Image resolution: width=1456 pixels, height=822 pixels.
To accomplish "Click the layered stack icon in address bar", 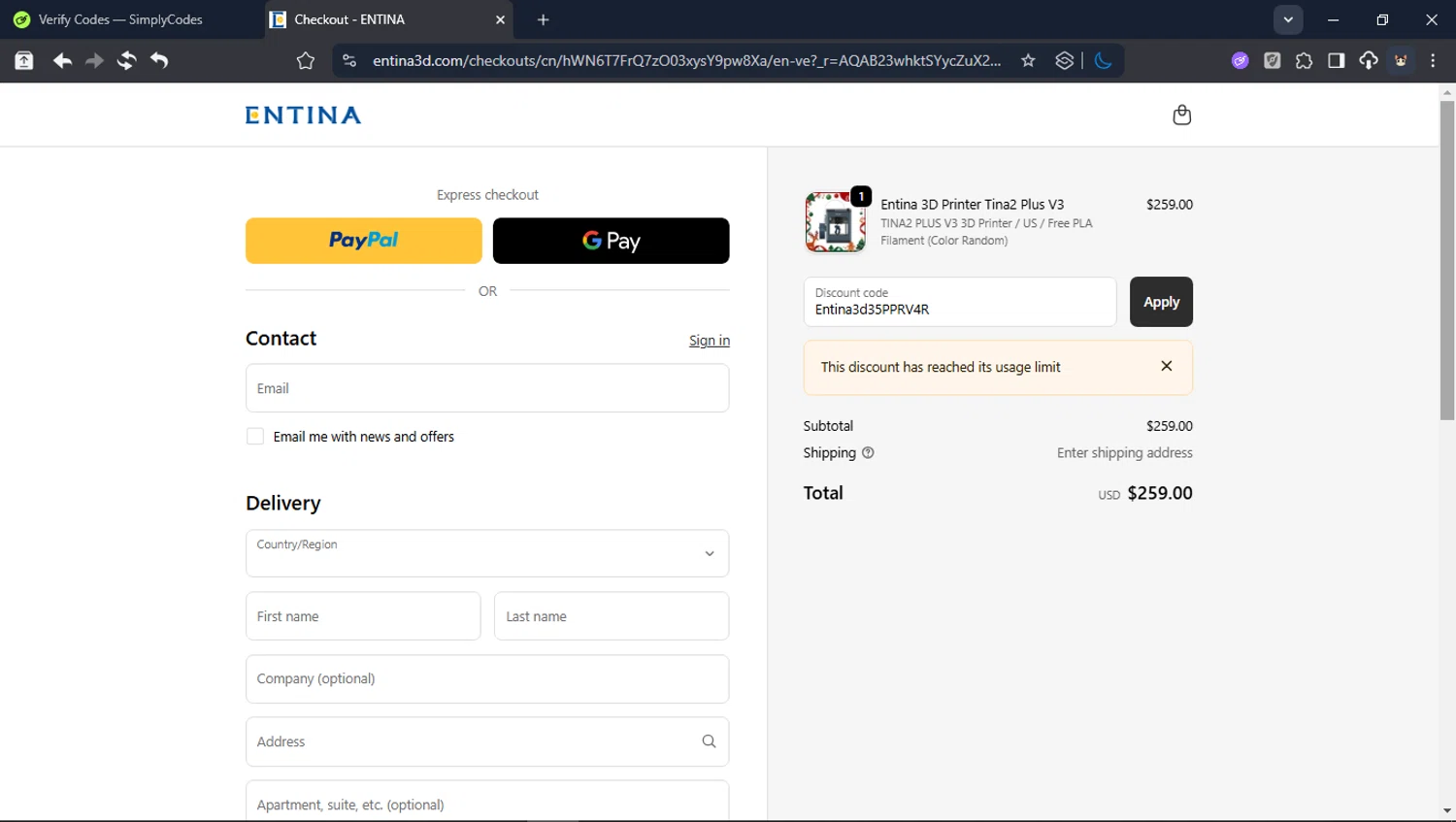I will click(1064, 60).
